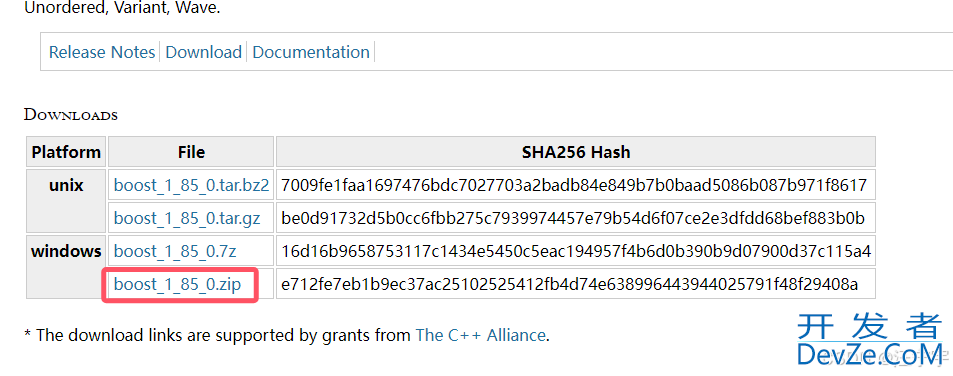Open the Download link

(x=204, y=52)
